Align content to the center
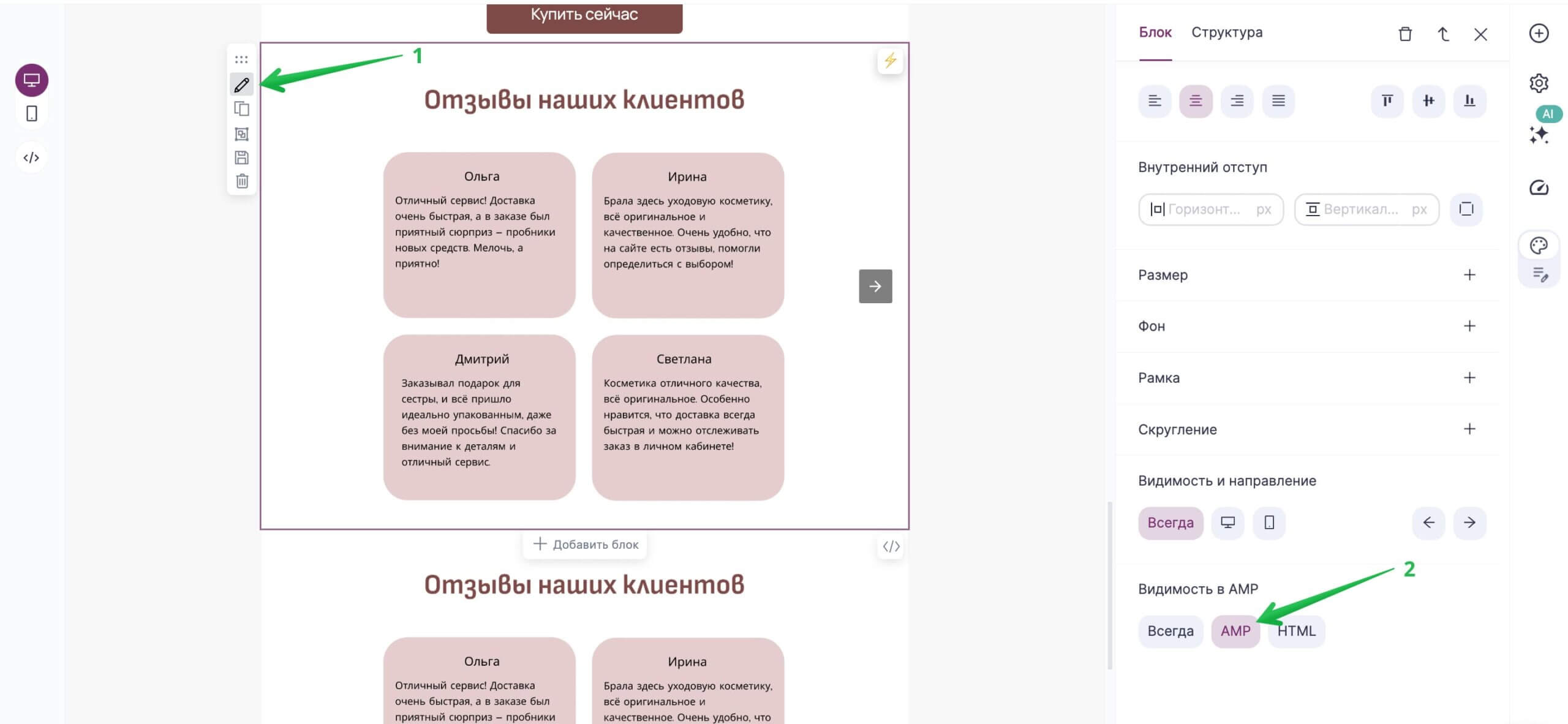 click(1196, 101)
